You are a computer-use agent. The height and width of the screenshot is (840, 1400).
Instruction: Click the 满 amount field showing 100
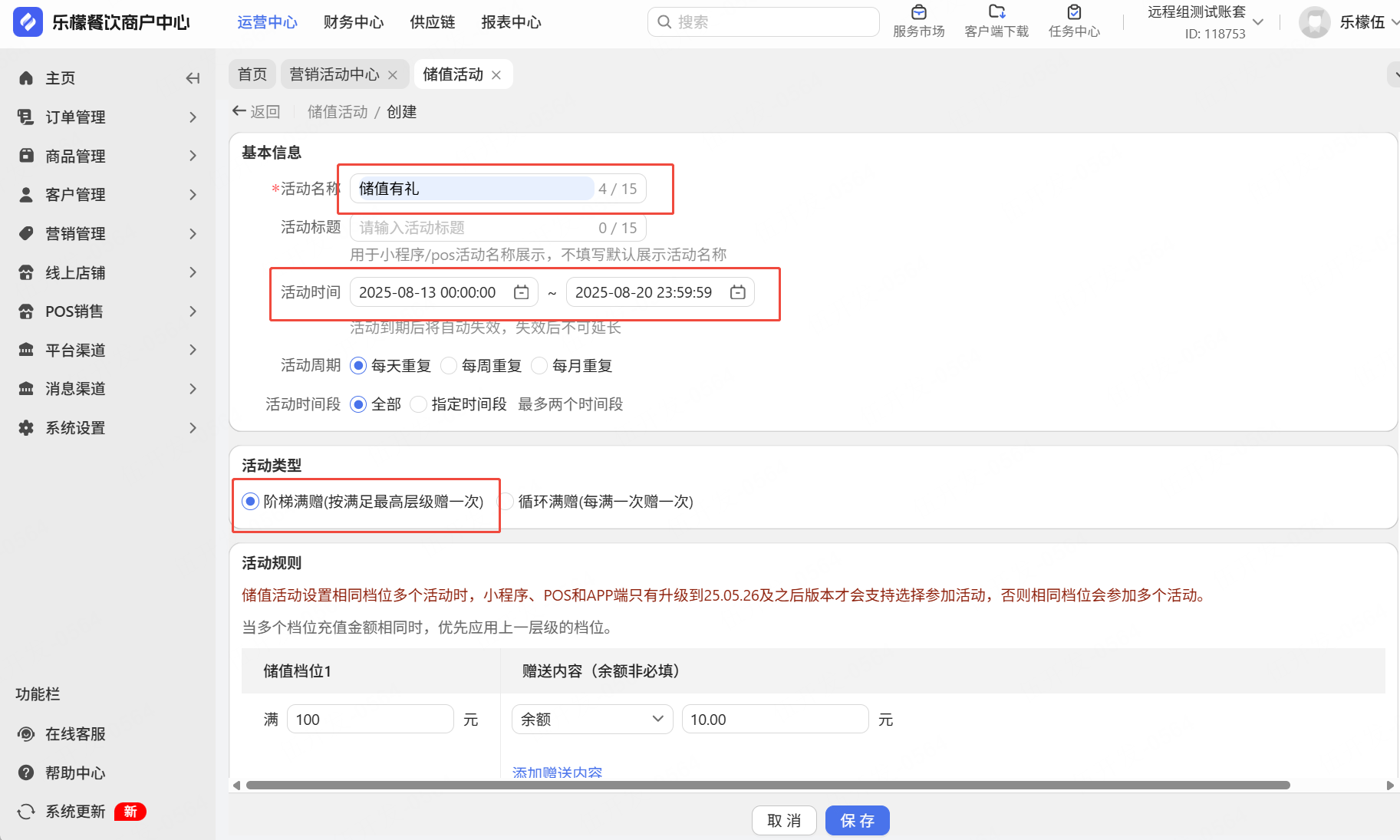371,720
